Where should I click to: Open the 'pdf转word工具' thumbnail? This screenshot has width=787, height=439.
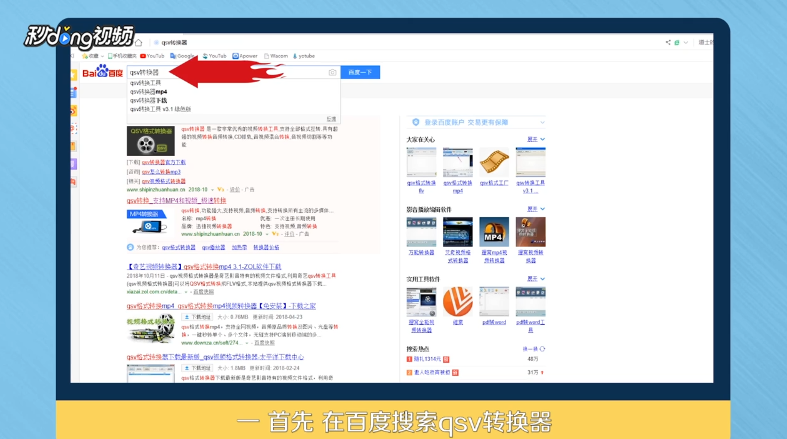click(531, 302)
